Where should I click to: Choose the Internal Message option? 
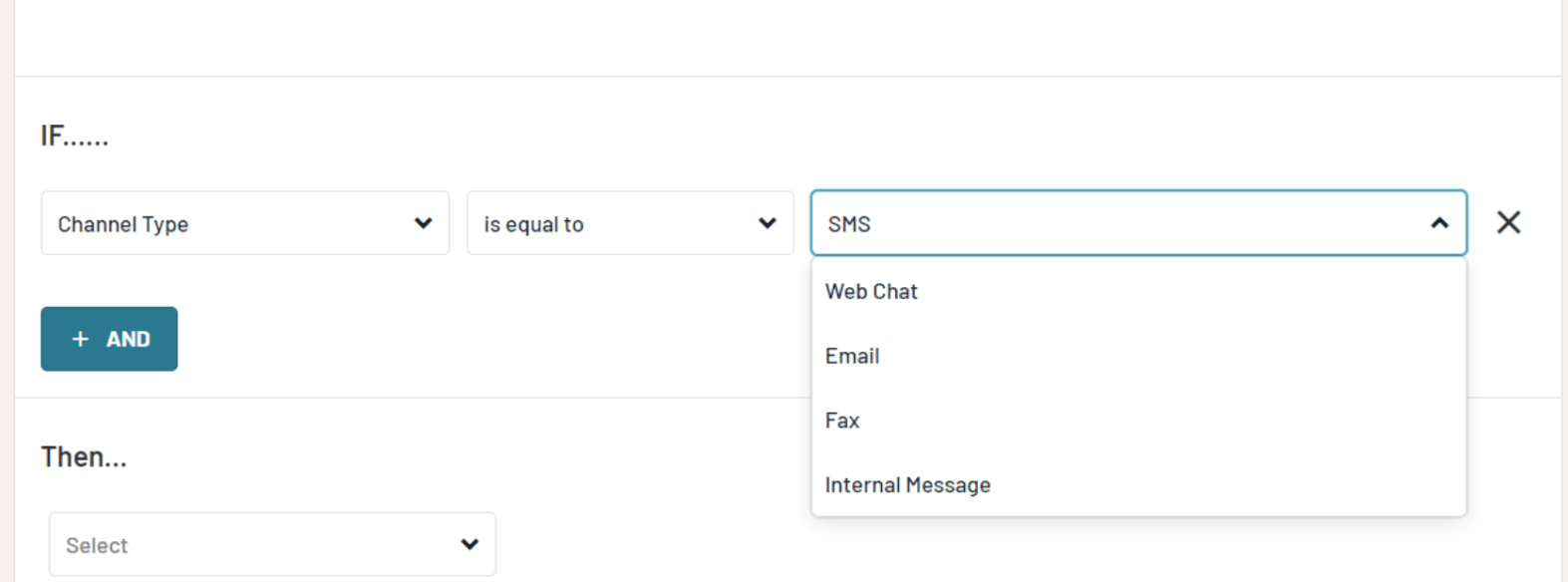(907, 485)
